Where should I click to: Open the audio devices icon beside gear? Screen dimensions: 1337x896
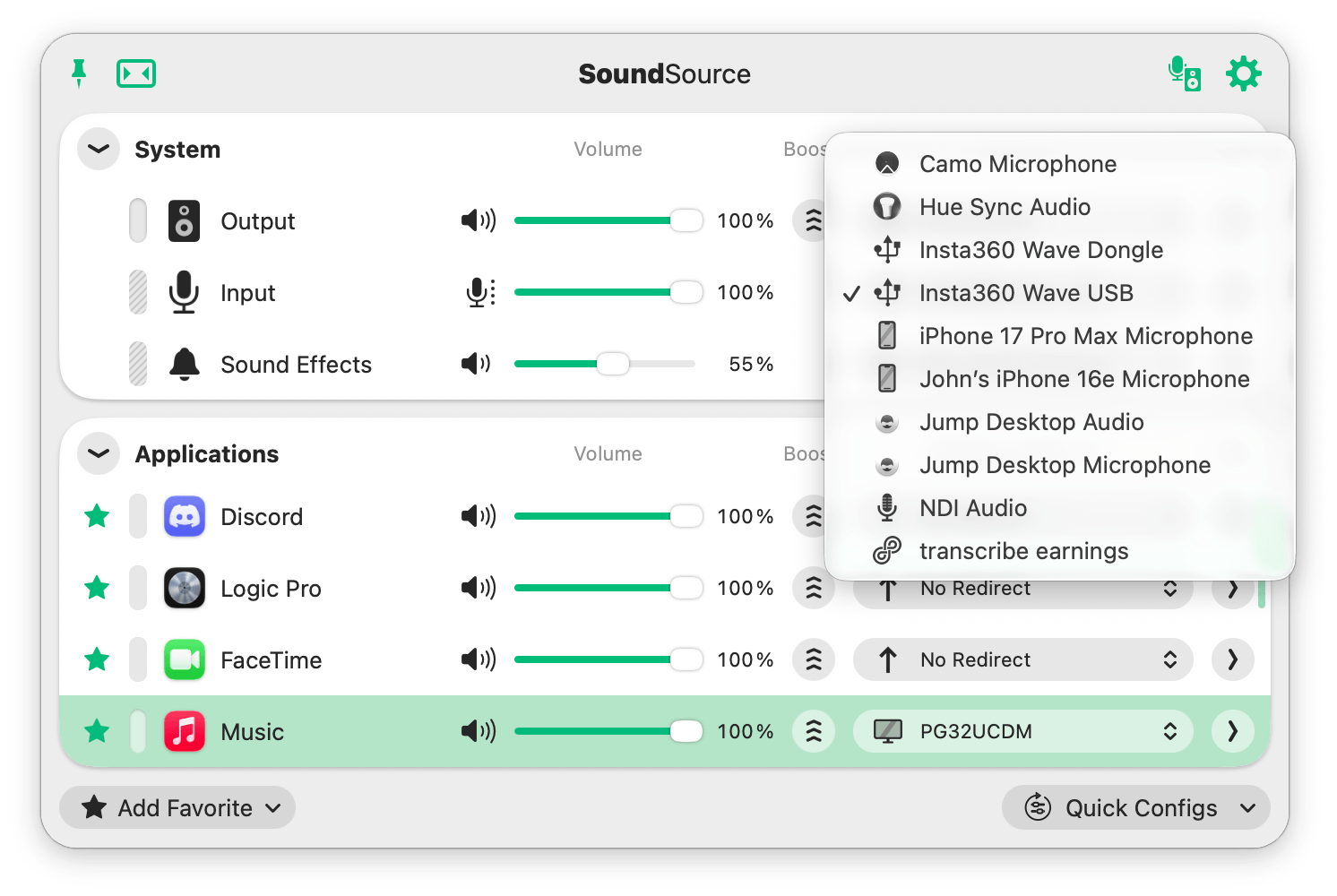coord(1185,73)
